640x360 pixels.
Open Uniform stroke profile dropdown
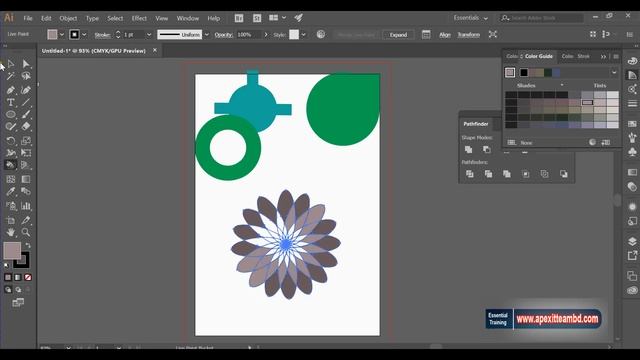[x=207, y=35]
